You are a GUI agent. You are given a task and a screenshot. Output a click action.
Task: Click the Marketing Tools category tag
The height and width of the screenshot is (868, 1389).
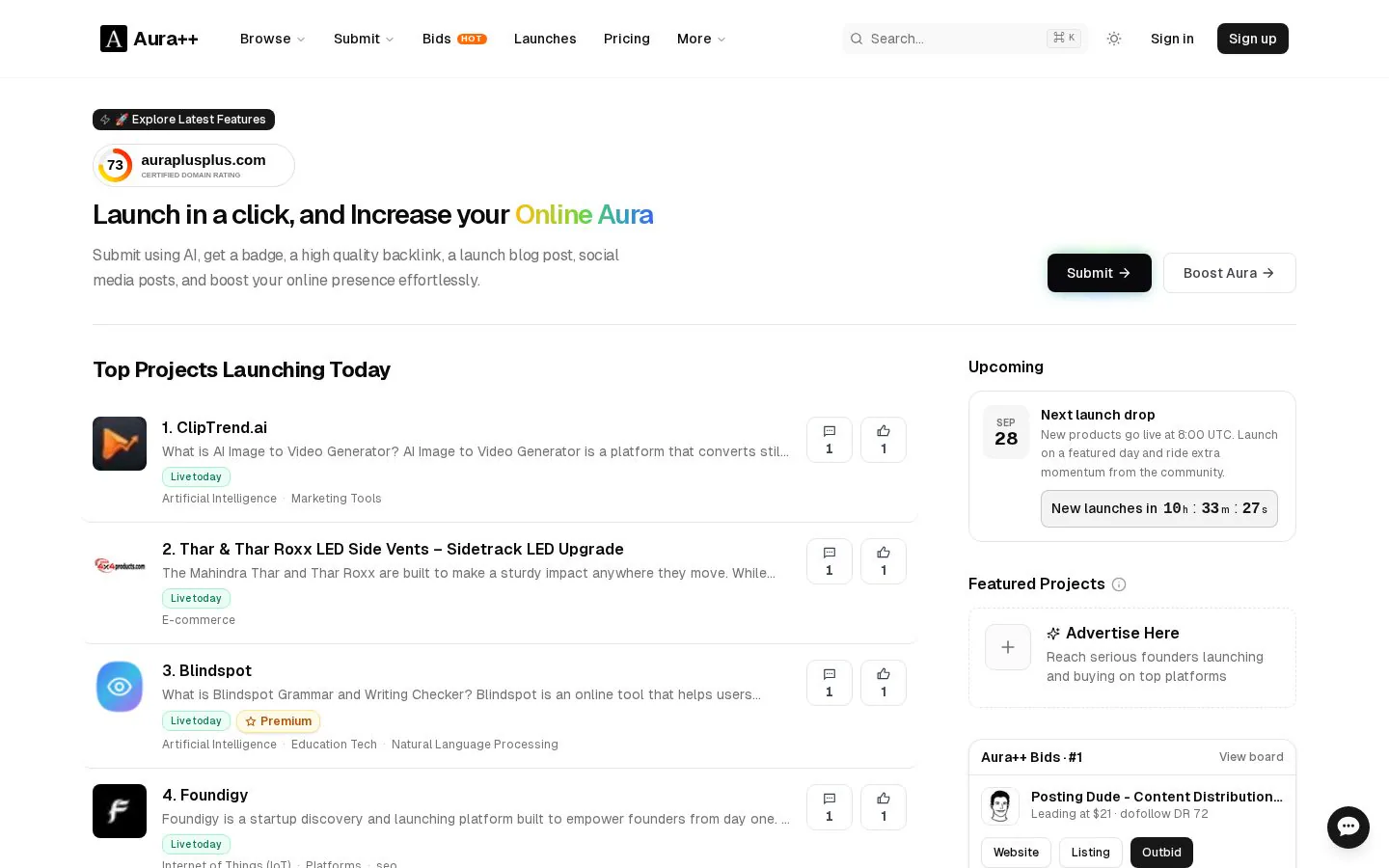pyautogui.click(x=337, y=499)
